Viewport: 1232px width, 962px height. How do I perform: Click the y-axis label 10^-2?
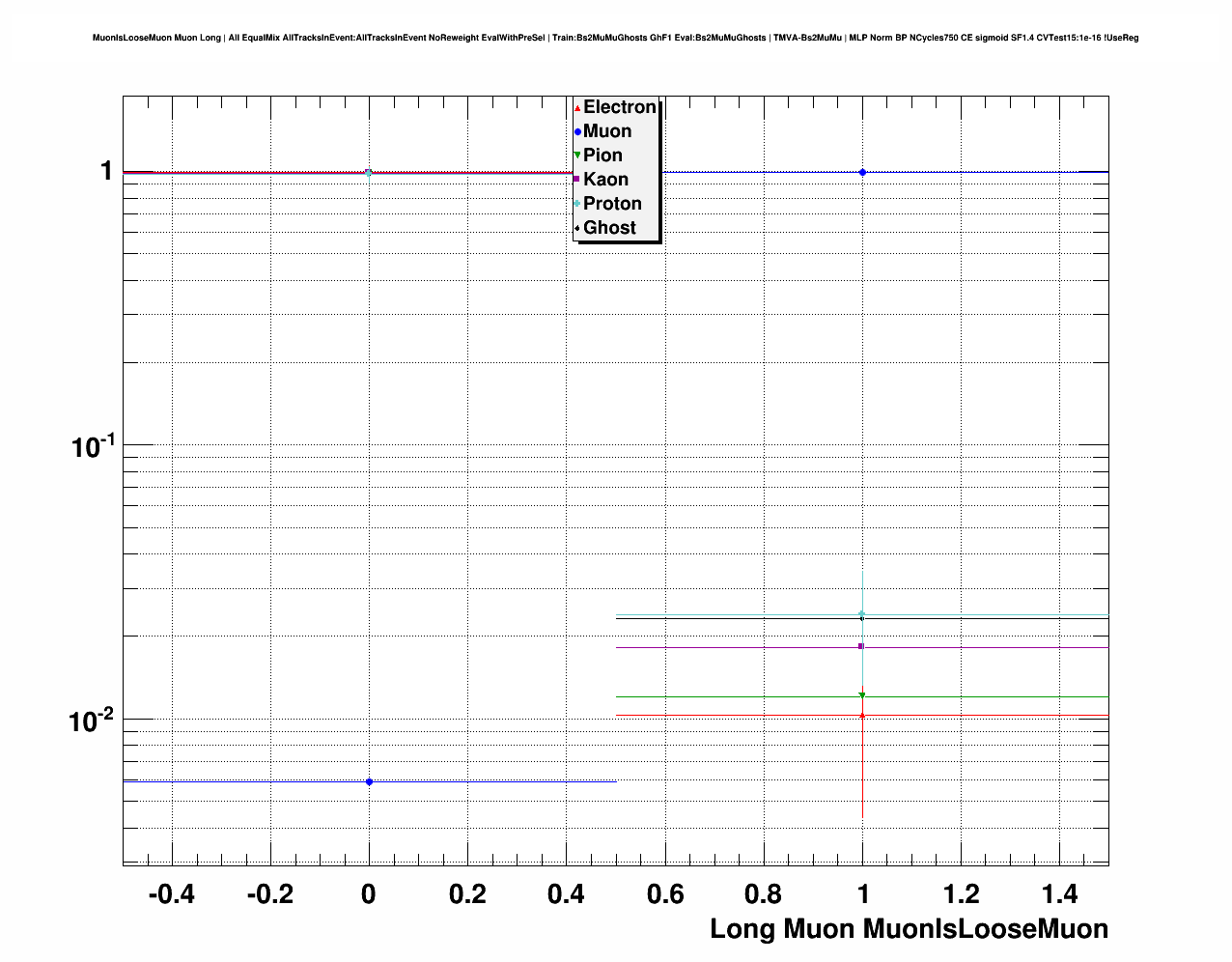click(93, 721)
